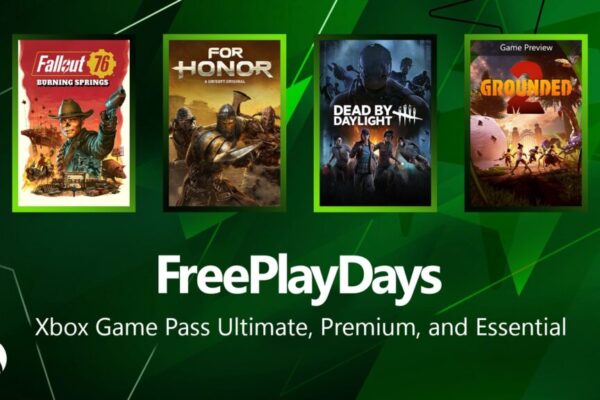The image size is (600, 400).
Task: Click the Fallout 76 logo title
Action: [x=75, y=64]
